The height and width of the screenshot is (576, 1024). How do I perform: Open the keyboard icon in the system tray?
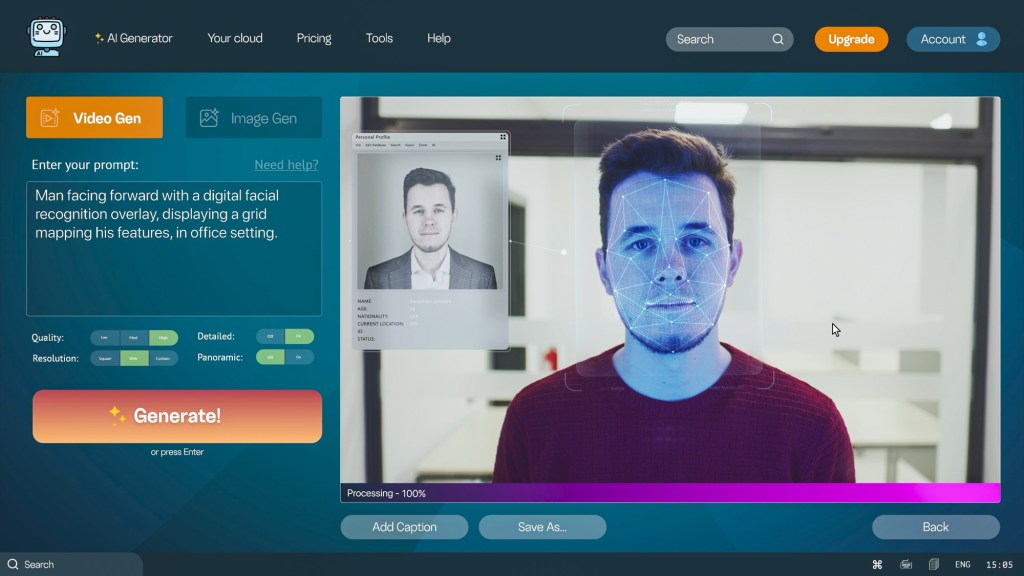pos(905,564)
